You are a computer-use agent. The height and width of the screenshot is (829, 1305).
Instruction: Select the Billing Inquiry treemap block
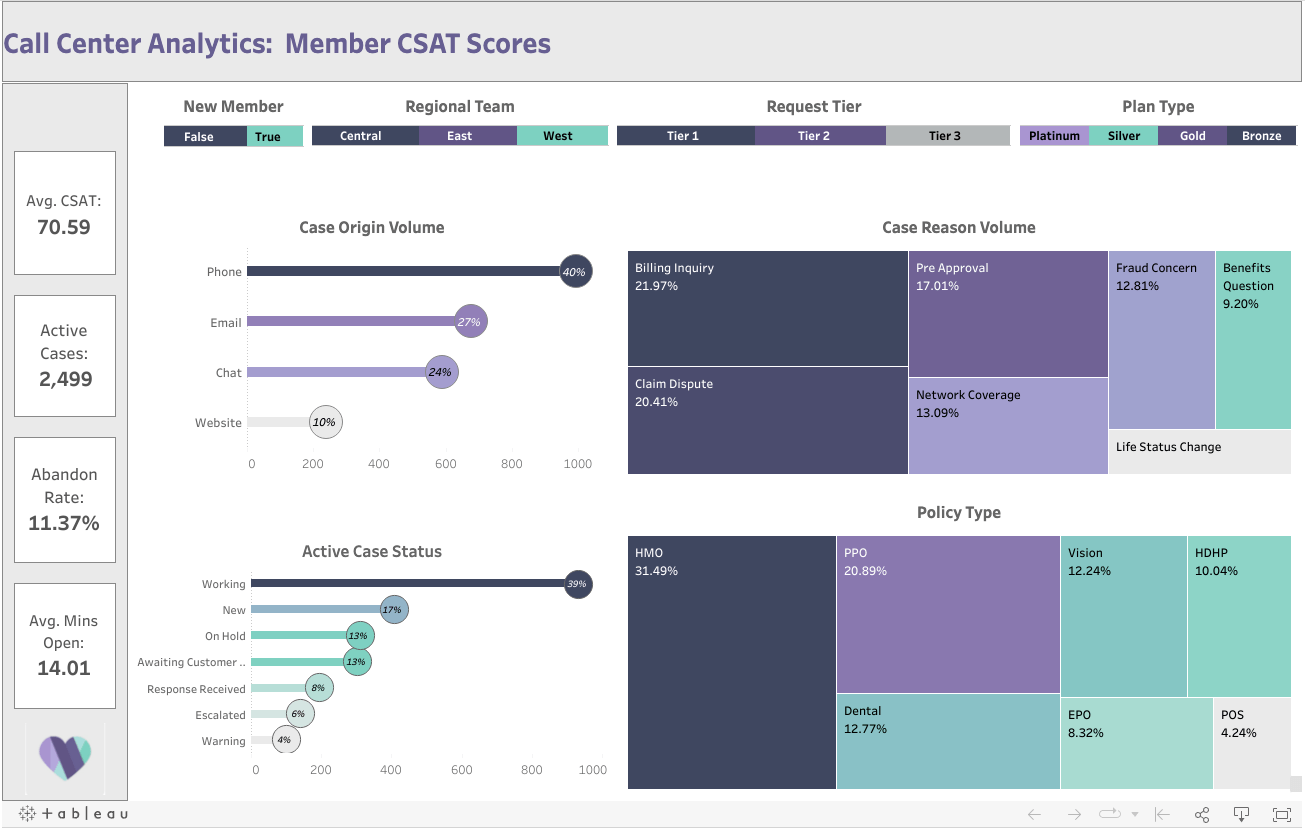coord(767,305)
